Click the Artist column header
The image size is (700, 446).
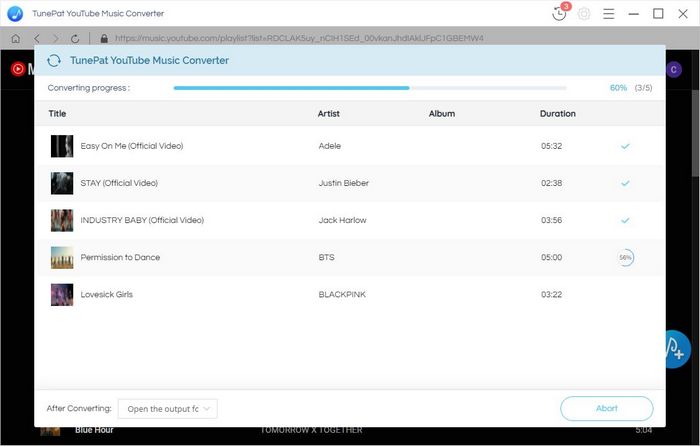(x=329, y=113)
